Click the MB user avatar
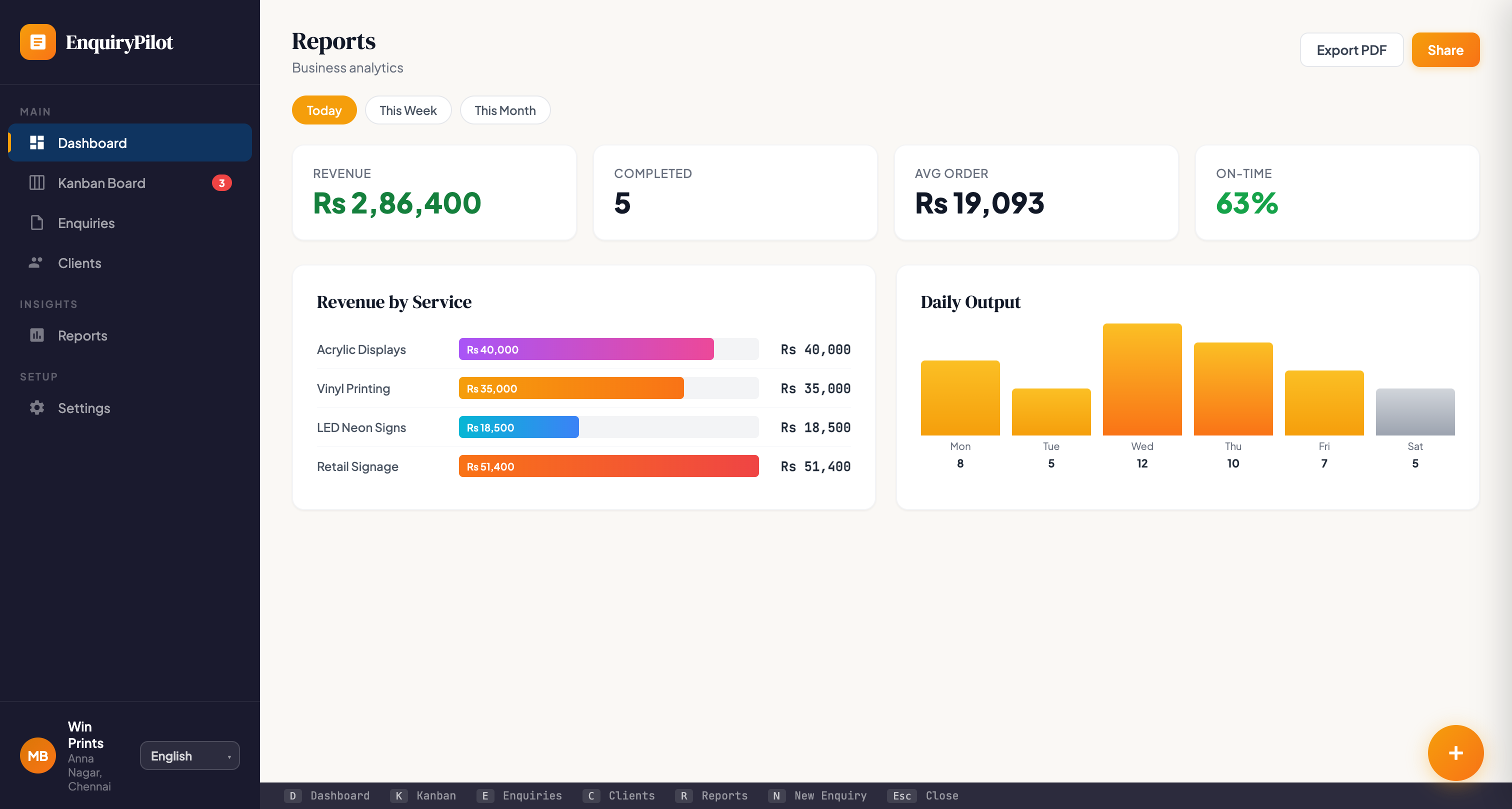1512x809 pixels. coord(37,755)
